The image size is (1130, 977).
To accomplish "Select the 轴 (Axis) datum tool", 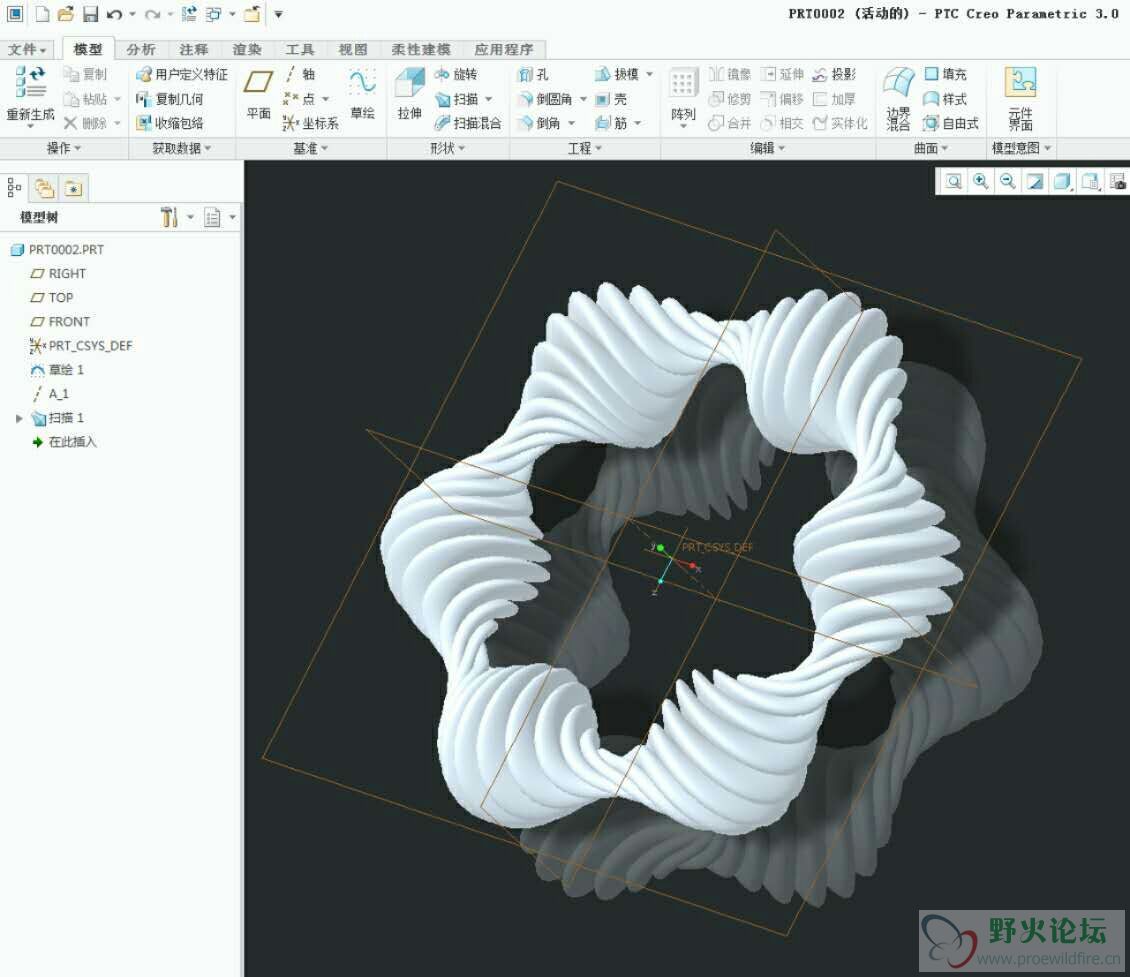I will [301, 74].
